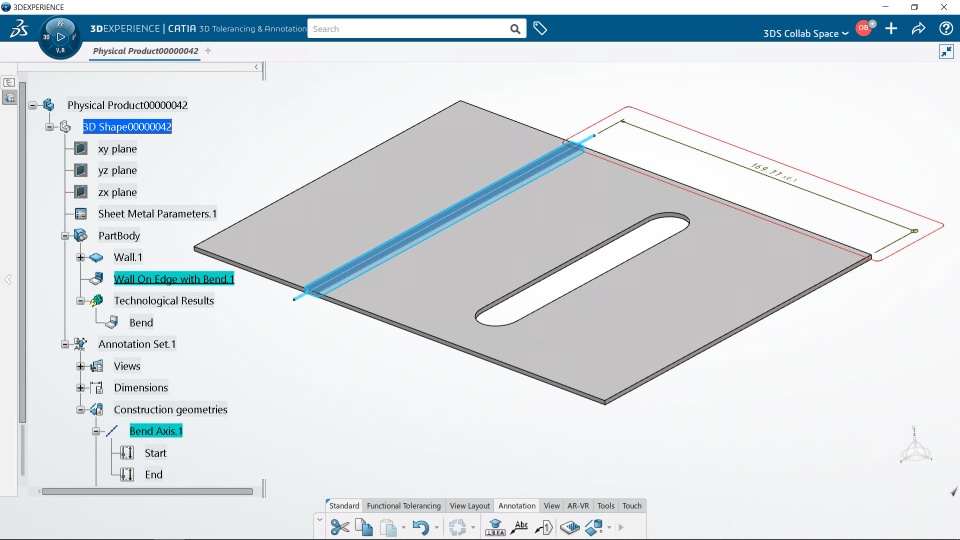Switch to the Annotation tab

click(x=517, y=506)
